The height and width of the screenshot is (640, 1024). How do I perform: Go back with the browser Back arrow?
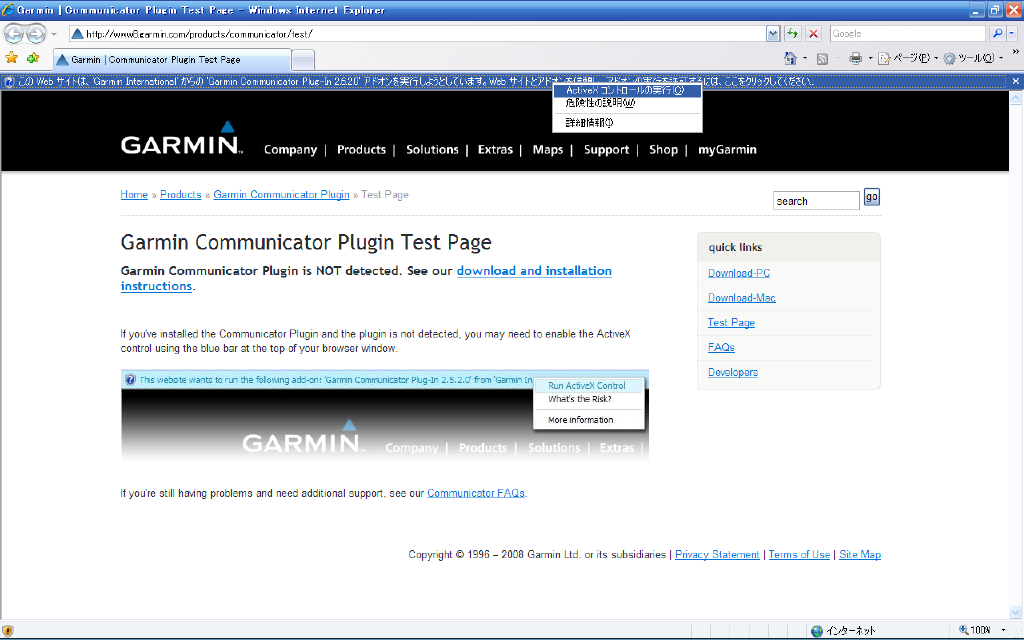(14, 33)
